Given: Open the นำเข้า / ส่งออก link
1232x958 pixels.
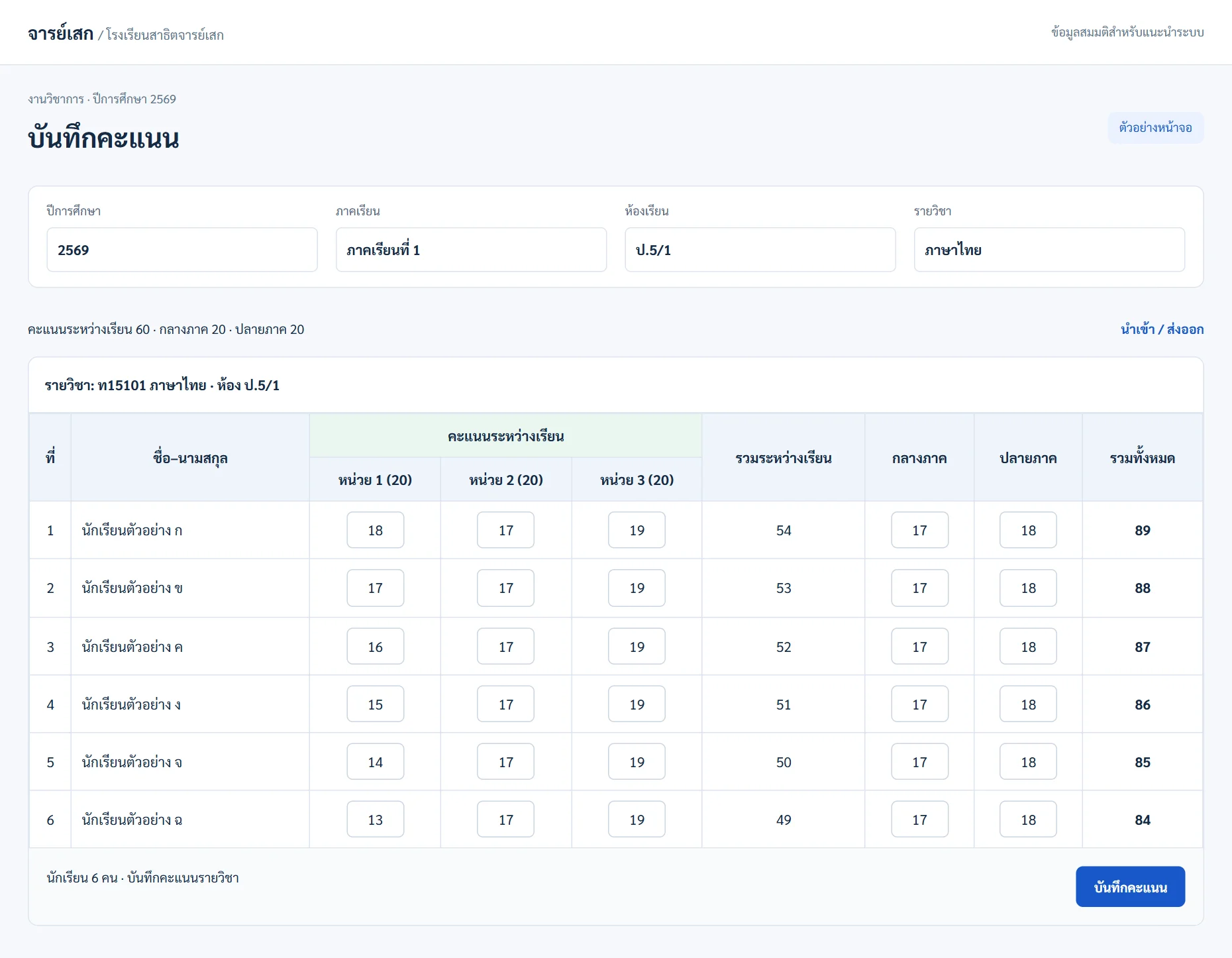Looking at the screenshot, I should pyautogui.click(x=1162, y=329).
